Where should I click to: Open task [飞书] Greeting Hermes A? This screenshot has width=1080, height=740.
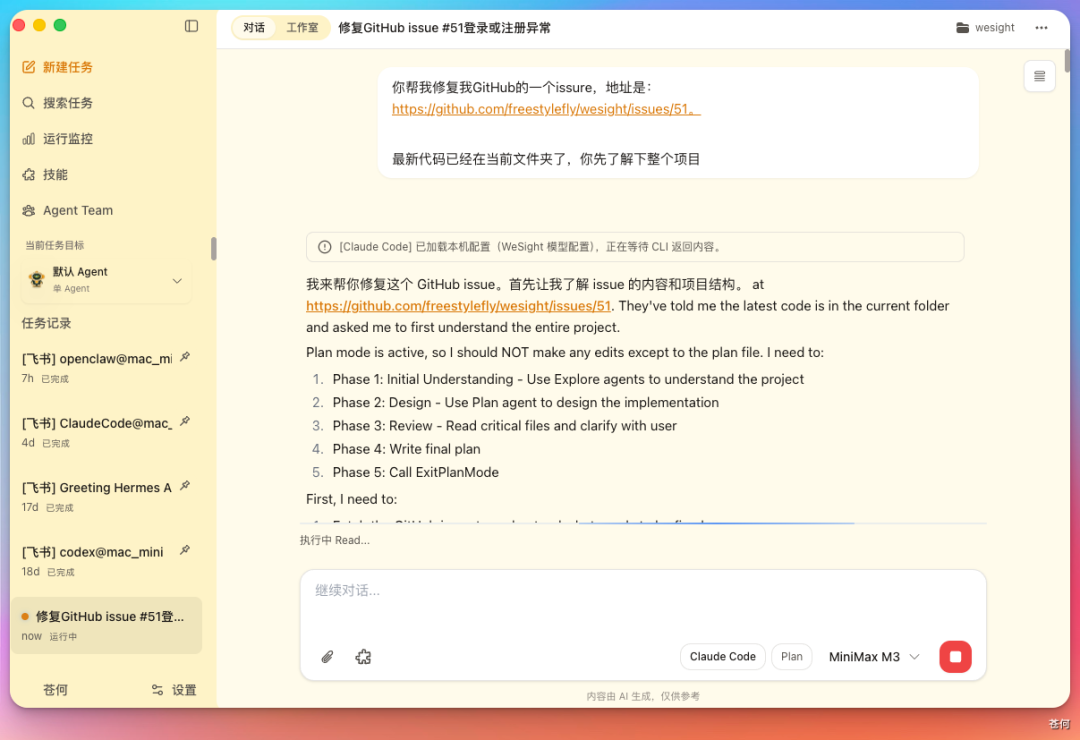107,496
